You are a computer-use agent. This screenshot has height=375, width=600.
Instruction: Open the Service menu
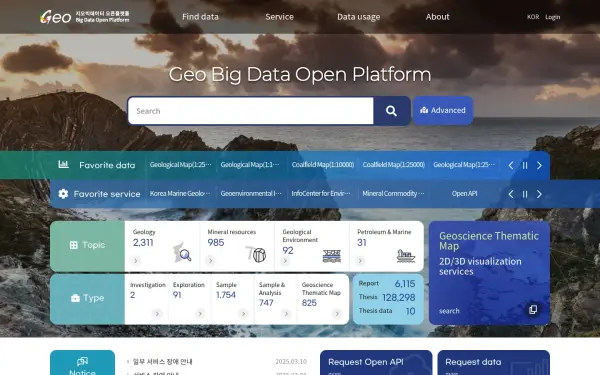pos(280,17)
